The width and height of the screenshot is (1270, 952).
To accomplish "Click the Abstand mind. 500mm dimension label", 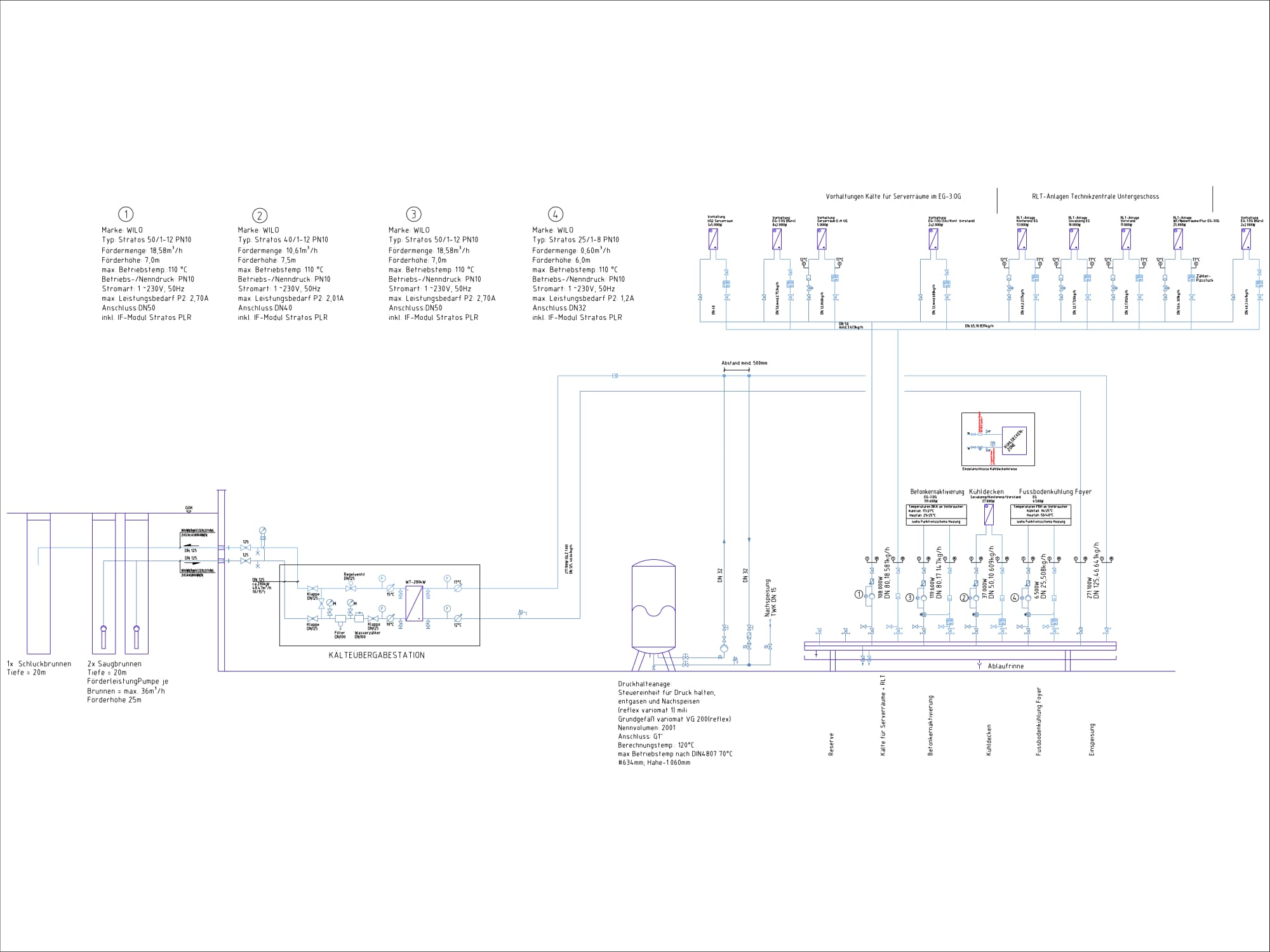I will click(744, 363).
